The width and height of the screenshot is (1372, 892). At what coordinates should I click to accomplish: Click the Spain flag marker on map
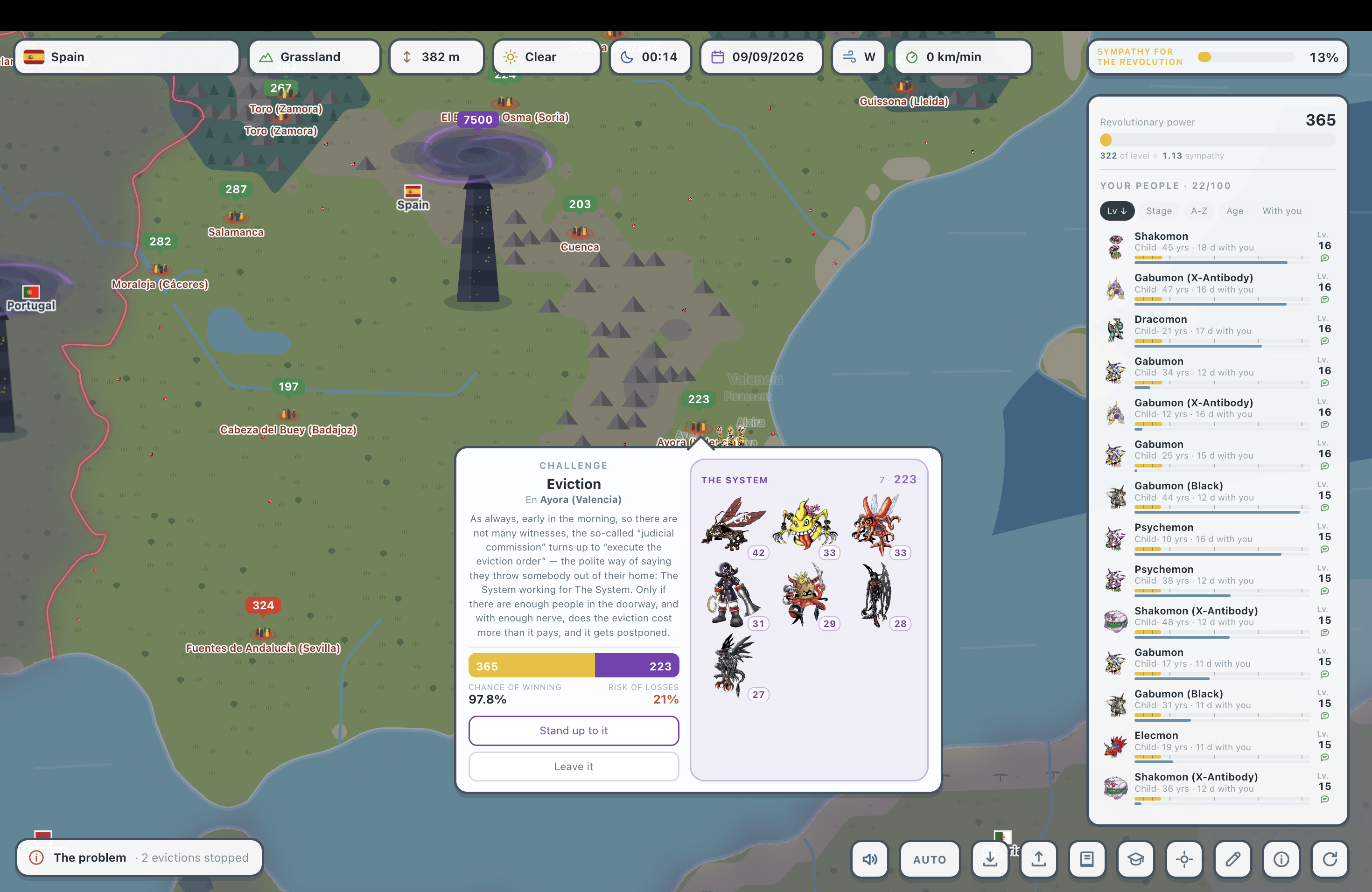(413, 191)
